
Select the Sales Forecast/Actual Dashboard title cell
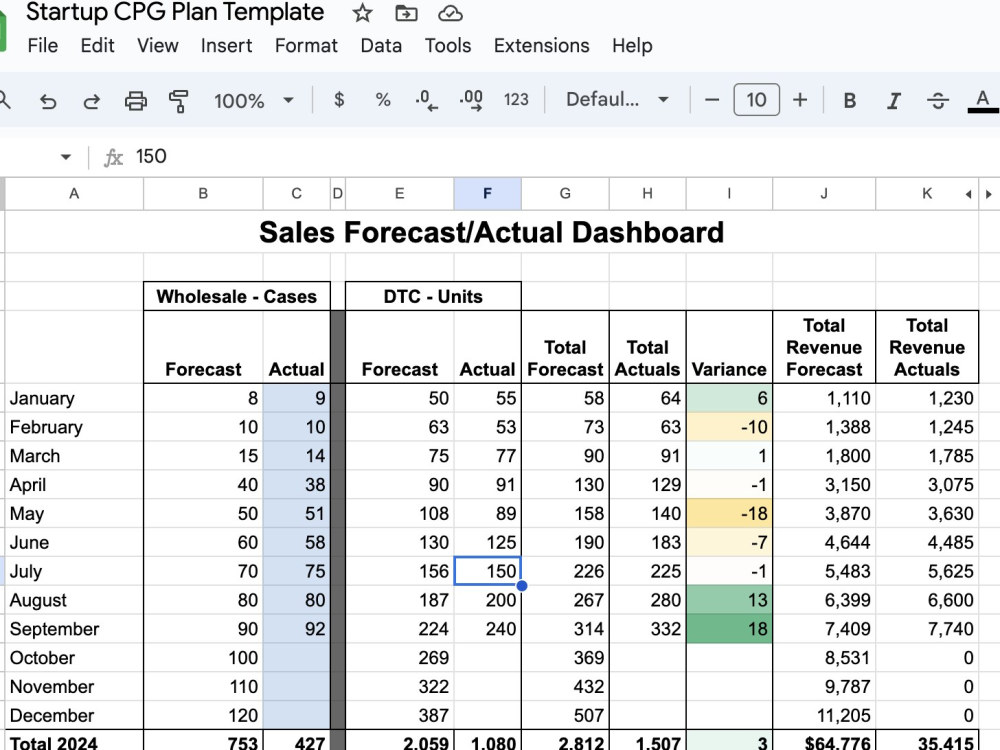tap(492, 232)
